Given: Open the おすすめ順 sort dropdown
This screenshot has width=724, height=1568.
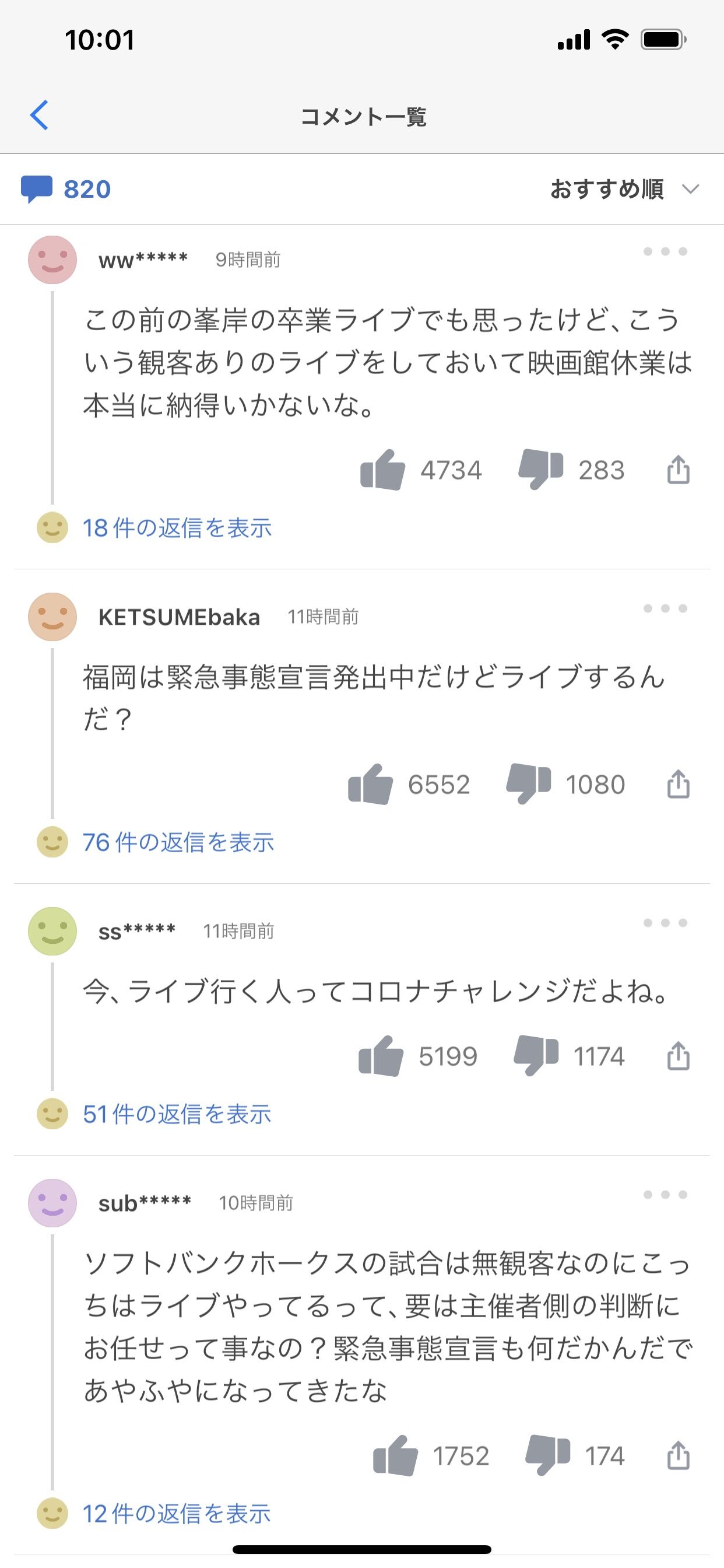Looking at the screenshot, I should click(624, 188).
